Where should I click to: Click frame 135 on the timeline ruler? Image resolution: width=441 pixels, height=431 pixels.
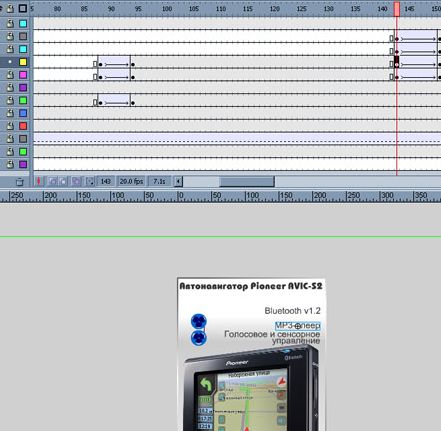point(355,9)
